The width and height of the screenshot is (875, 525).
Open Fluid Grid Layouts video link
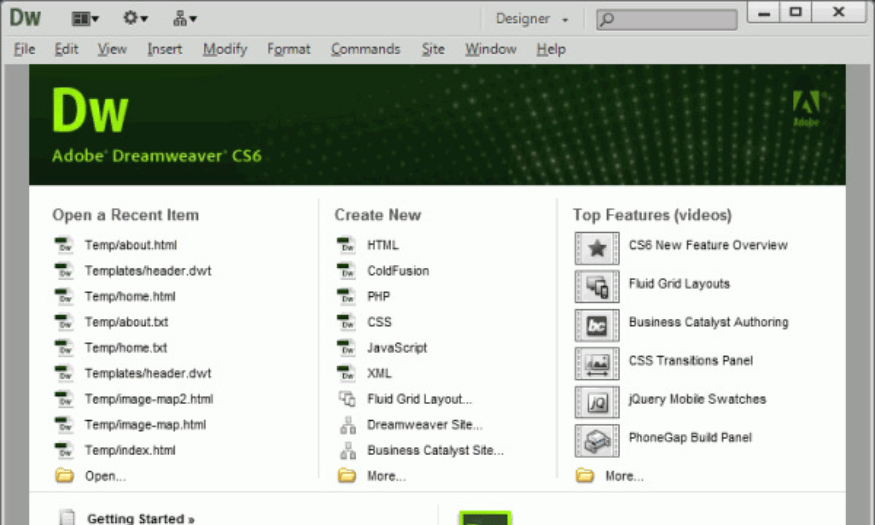pyautogui.click(x=679, y=283)
